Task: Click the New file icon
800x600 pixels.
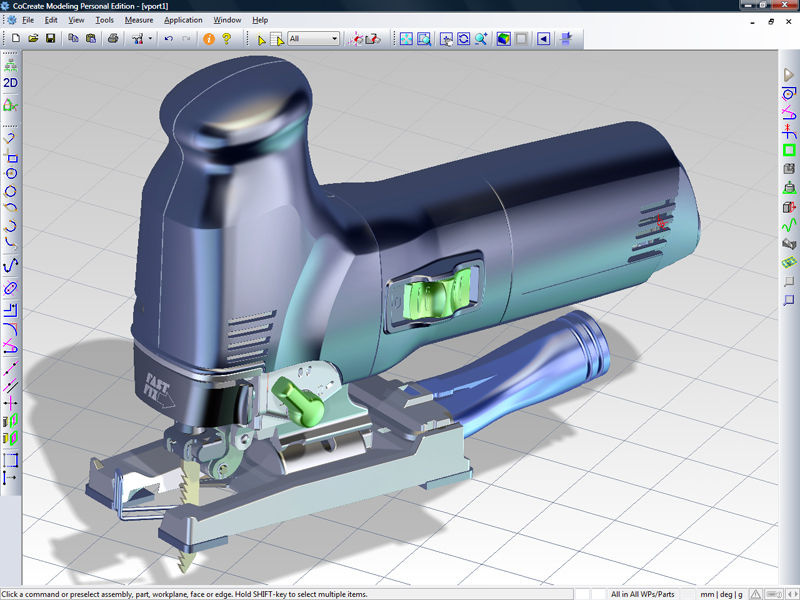Action: click(x=16, y=39)
